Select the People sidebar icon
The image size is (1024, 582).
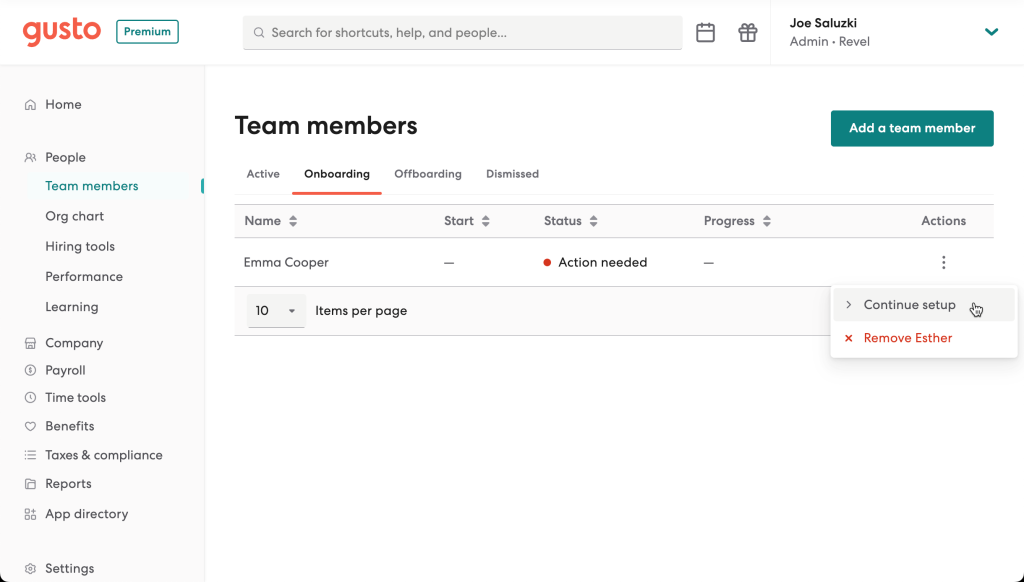(30, 157)
